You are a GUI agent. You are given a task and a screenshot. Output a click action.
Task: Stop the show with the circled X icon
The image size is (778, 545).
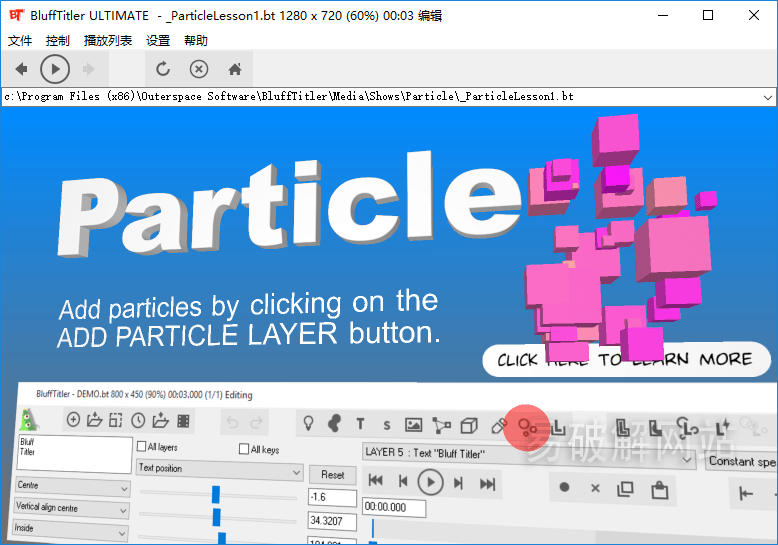(x=199, y=69)
